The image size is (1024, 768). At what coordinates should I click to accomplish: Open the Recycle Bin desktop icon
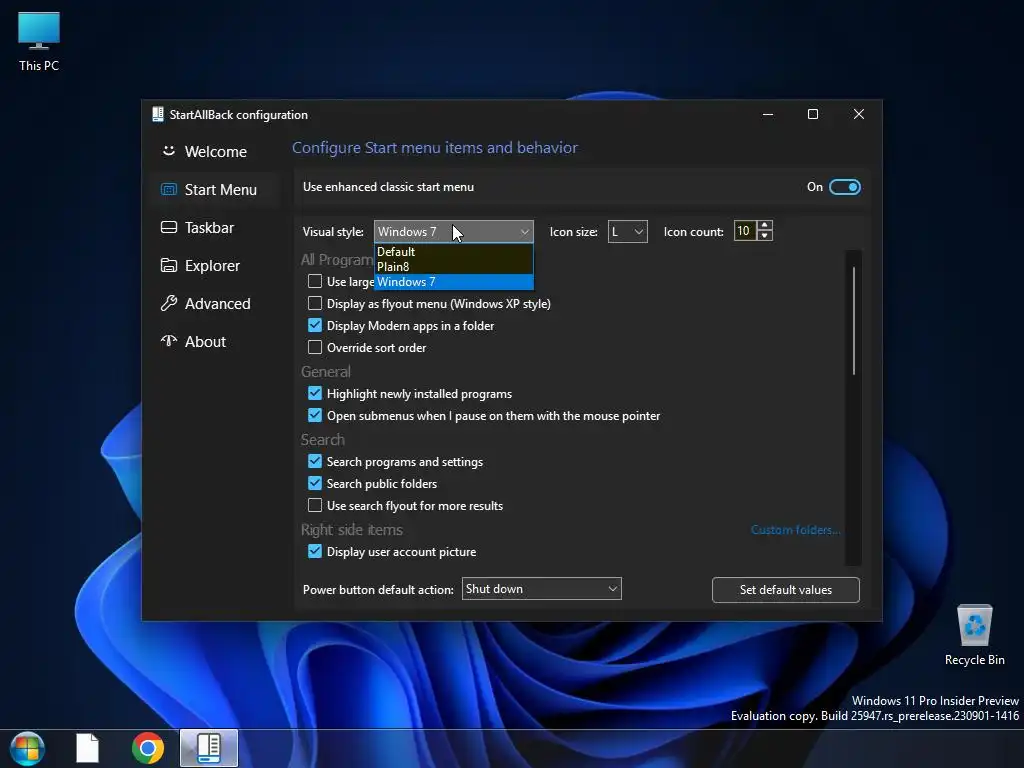pos(974,635)
